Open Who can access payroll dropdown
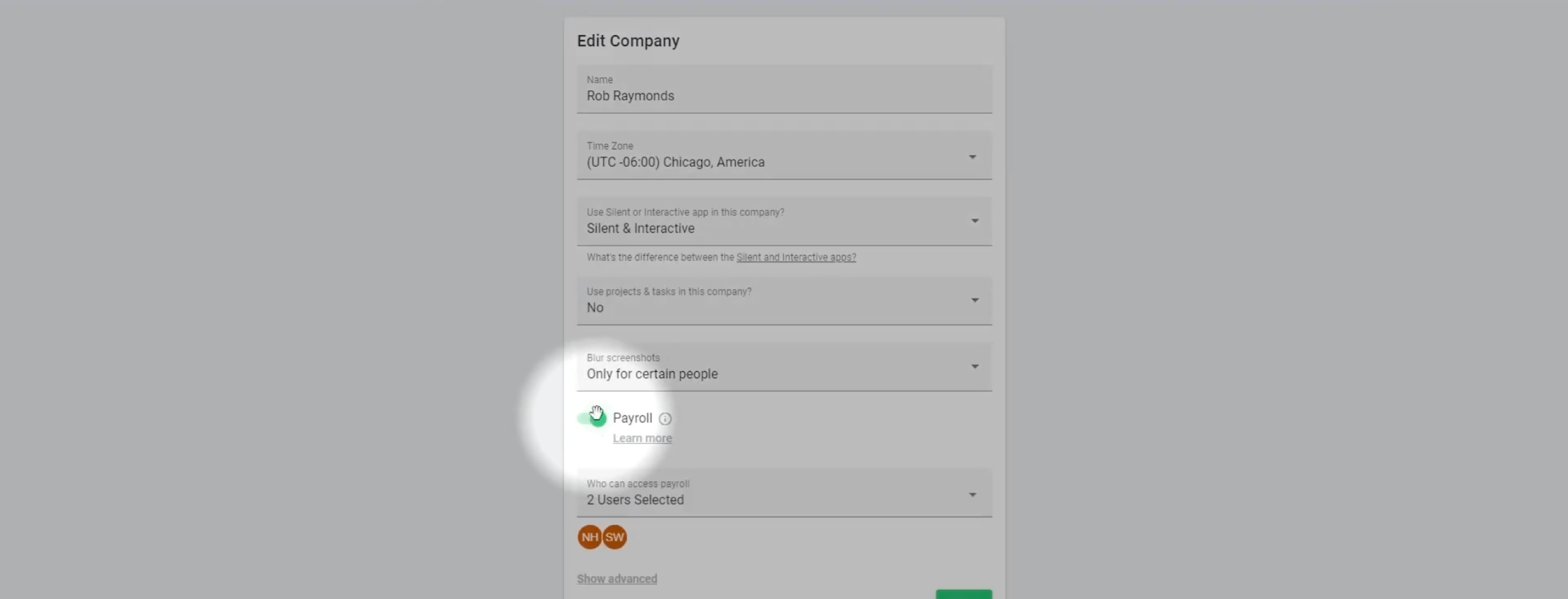The width and height of the screenshot is (1568, 599). coord(784,493)
